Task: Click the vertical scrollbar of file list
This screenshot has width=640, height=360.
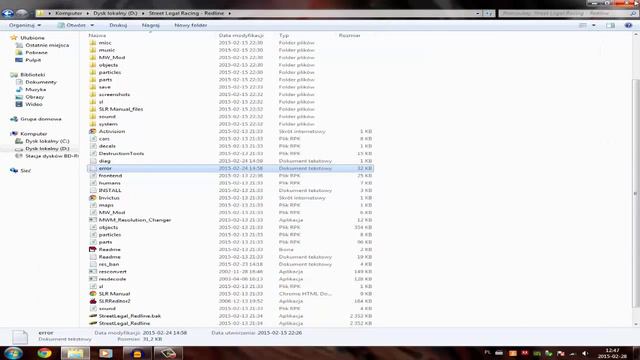Action: tap(636, 192)
